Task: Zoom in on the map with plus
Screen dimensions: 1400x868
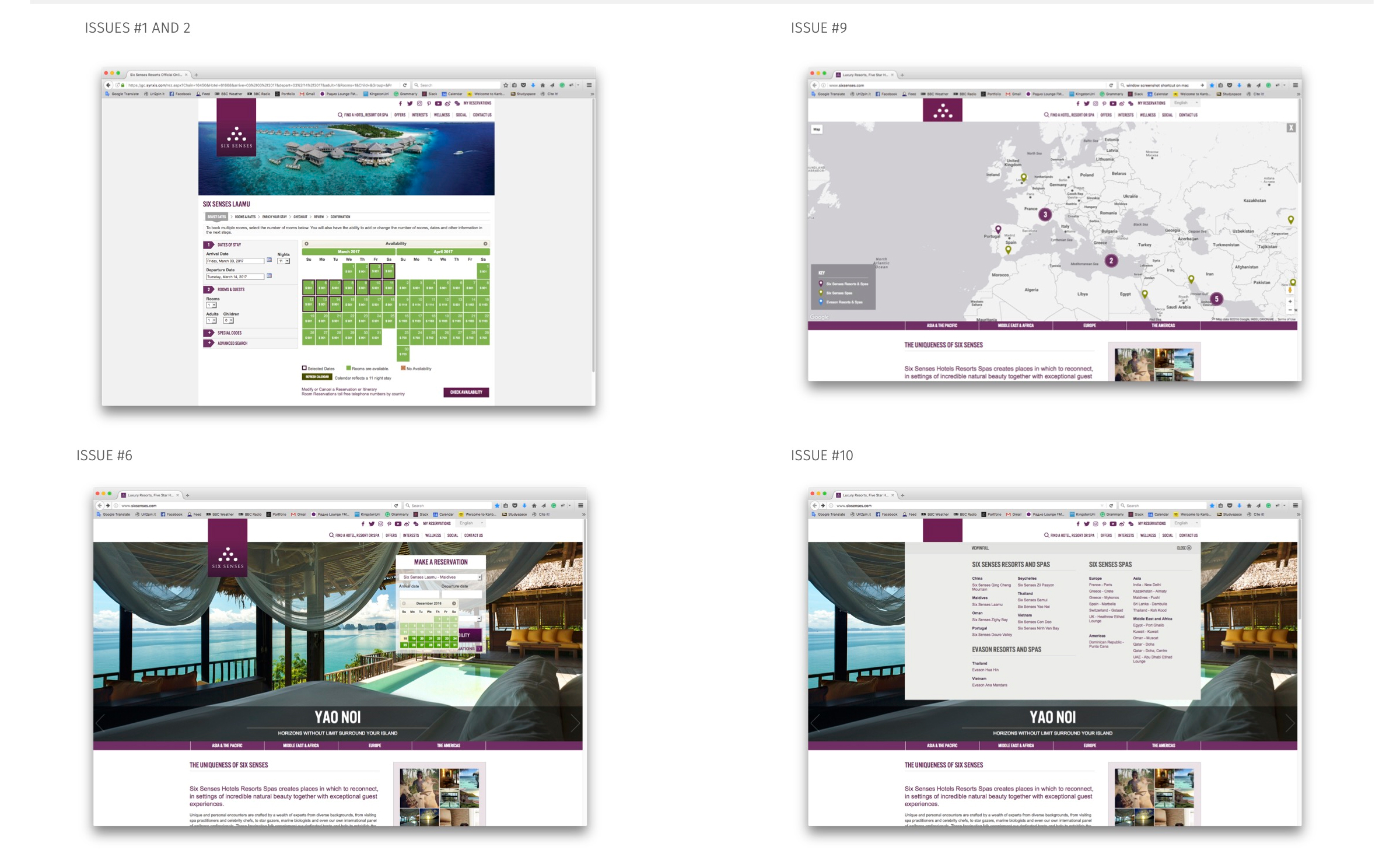Action: click(1290, 302)
